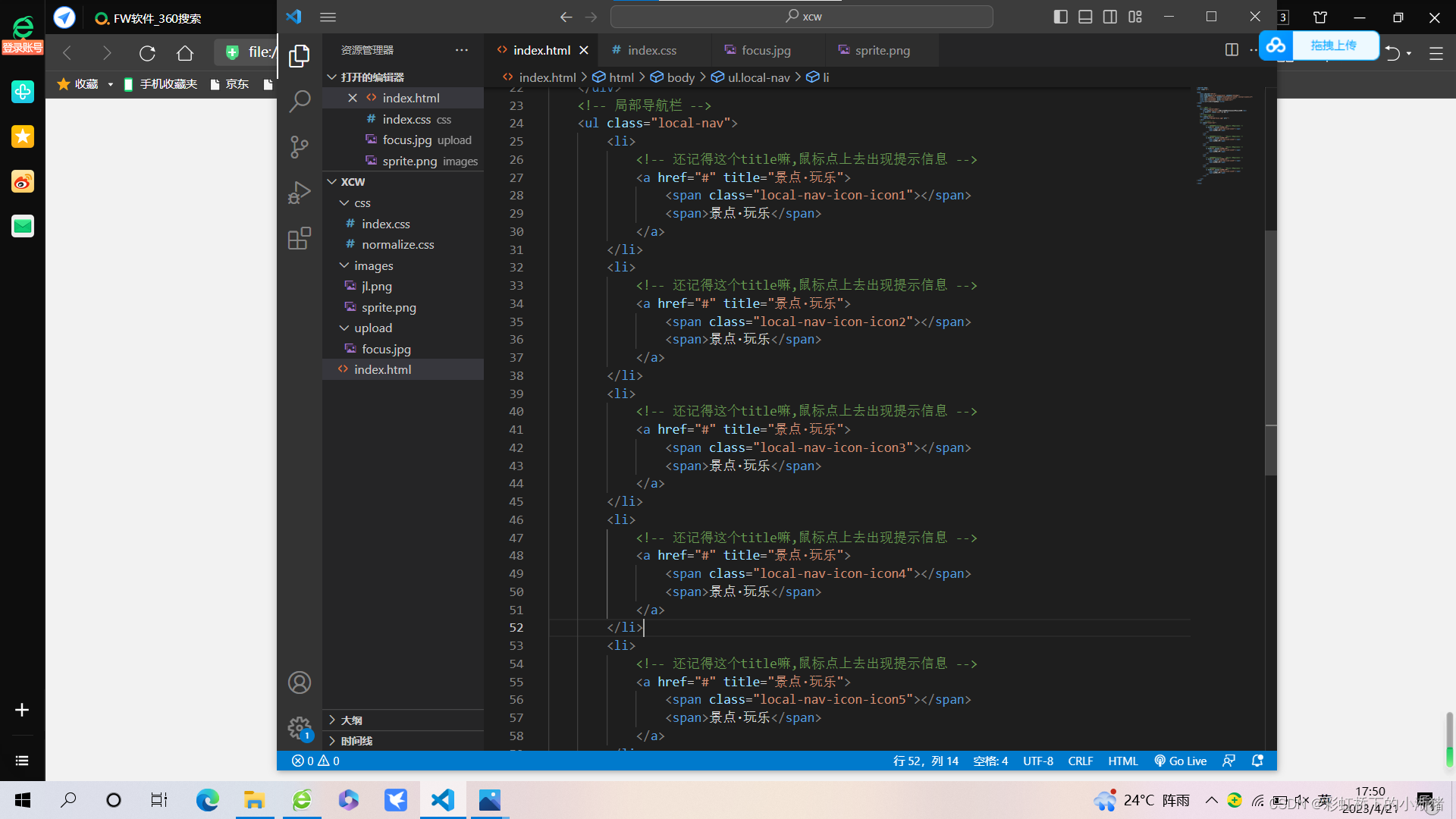Refresh the page in 360 browser

click(x=147, y=53)
